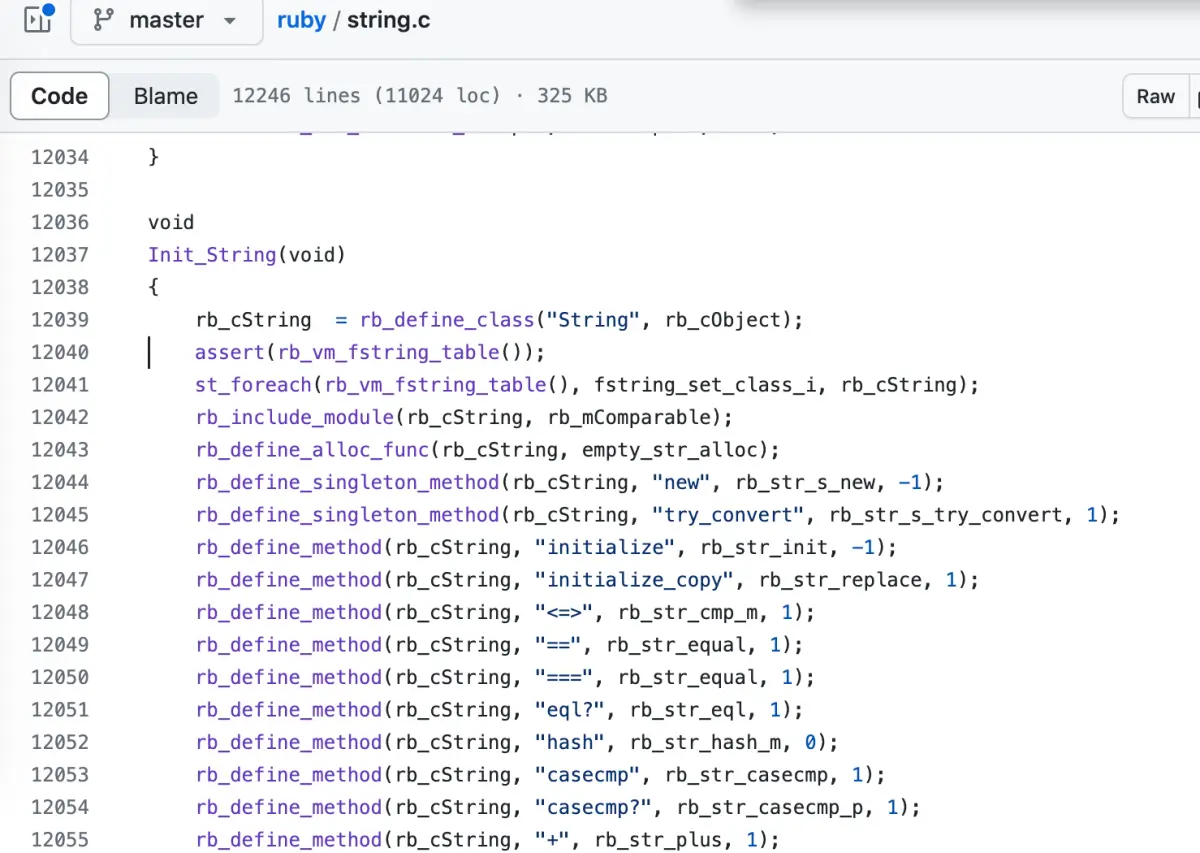Select line number 12053
This screenshot has width=1200, height=853.
[x=60, y=774]
